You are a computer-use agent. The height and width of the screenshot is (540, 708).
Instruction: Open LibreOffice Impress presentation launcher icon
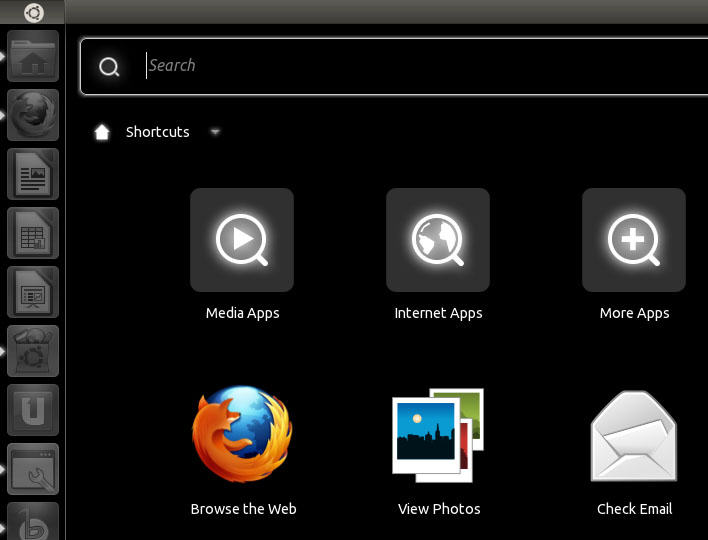click(x=33, y=292)
